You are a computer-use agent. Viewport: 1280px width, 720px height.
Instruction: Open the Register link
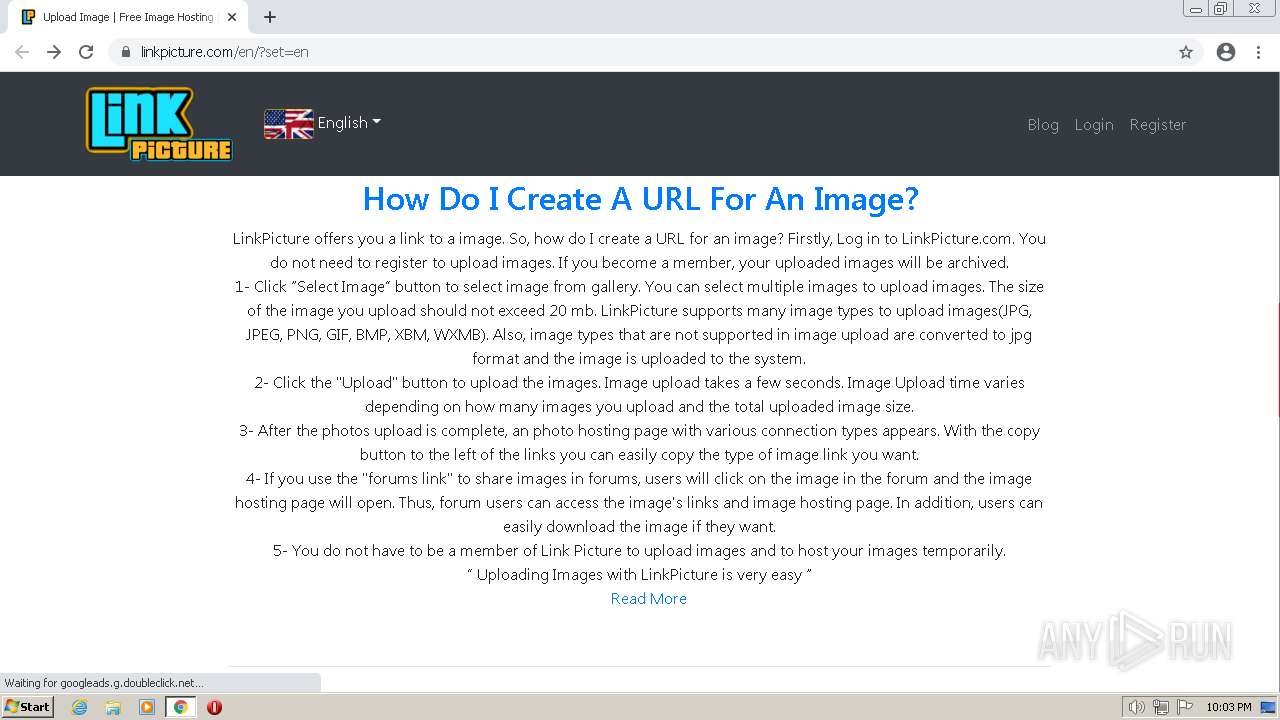(1158, 124)
